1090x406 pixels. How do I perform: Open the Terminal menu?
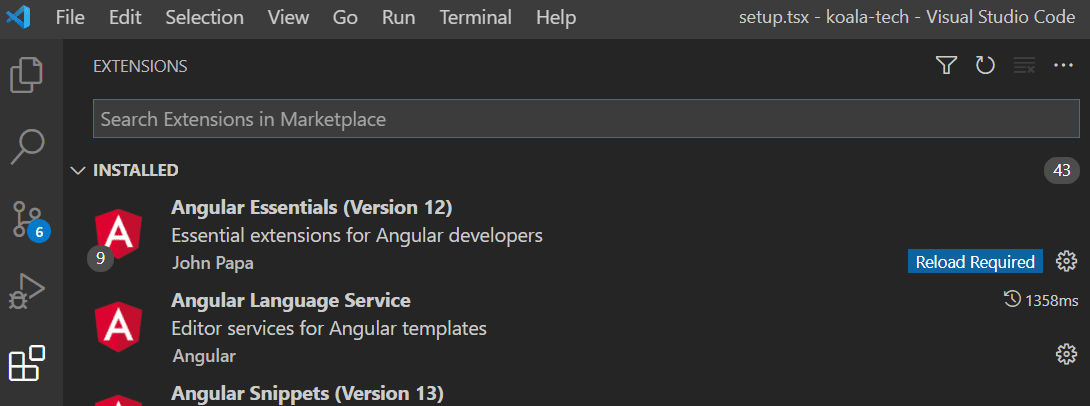(x=475, y=18)
